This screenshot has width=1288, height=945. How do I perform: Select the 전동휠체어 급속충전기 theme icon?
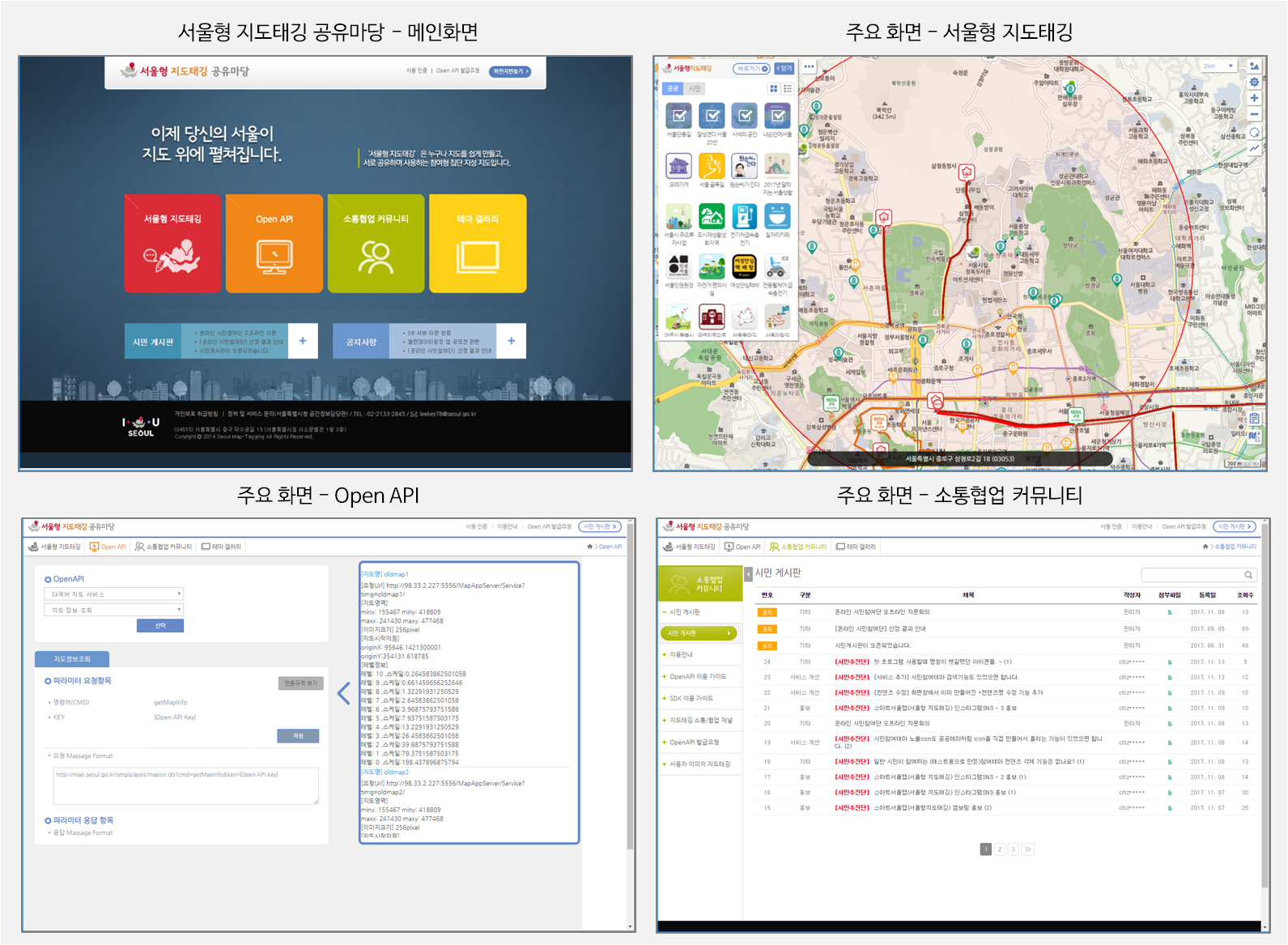(777, 266)
